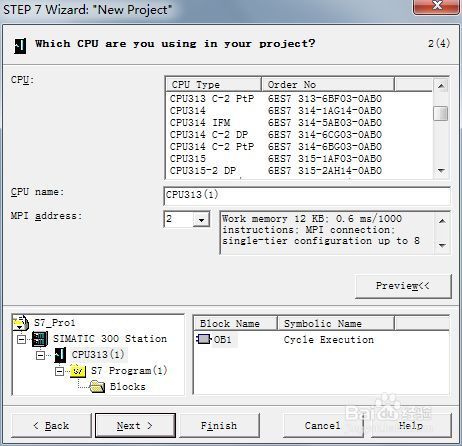This screenshot has height=446, width=462.
Task: Click the Order No column header
Action: point(328,85)
